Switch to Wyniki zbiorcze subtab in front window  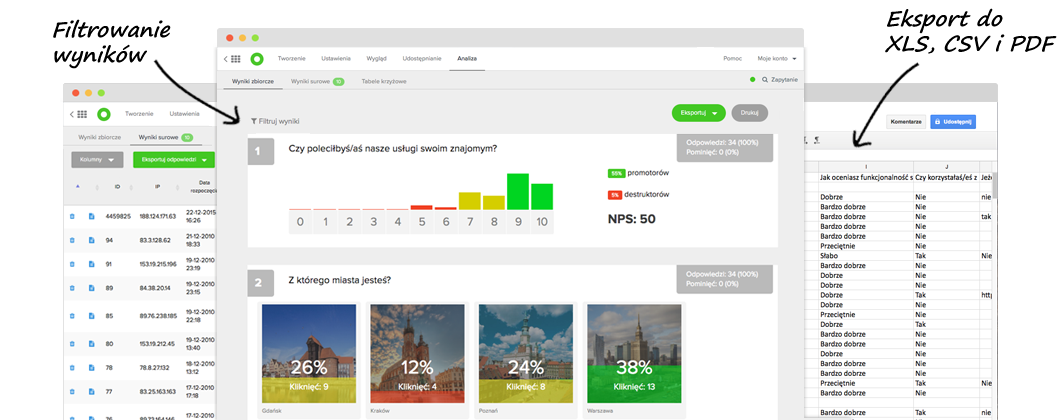(x=253, y=81)
